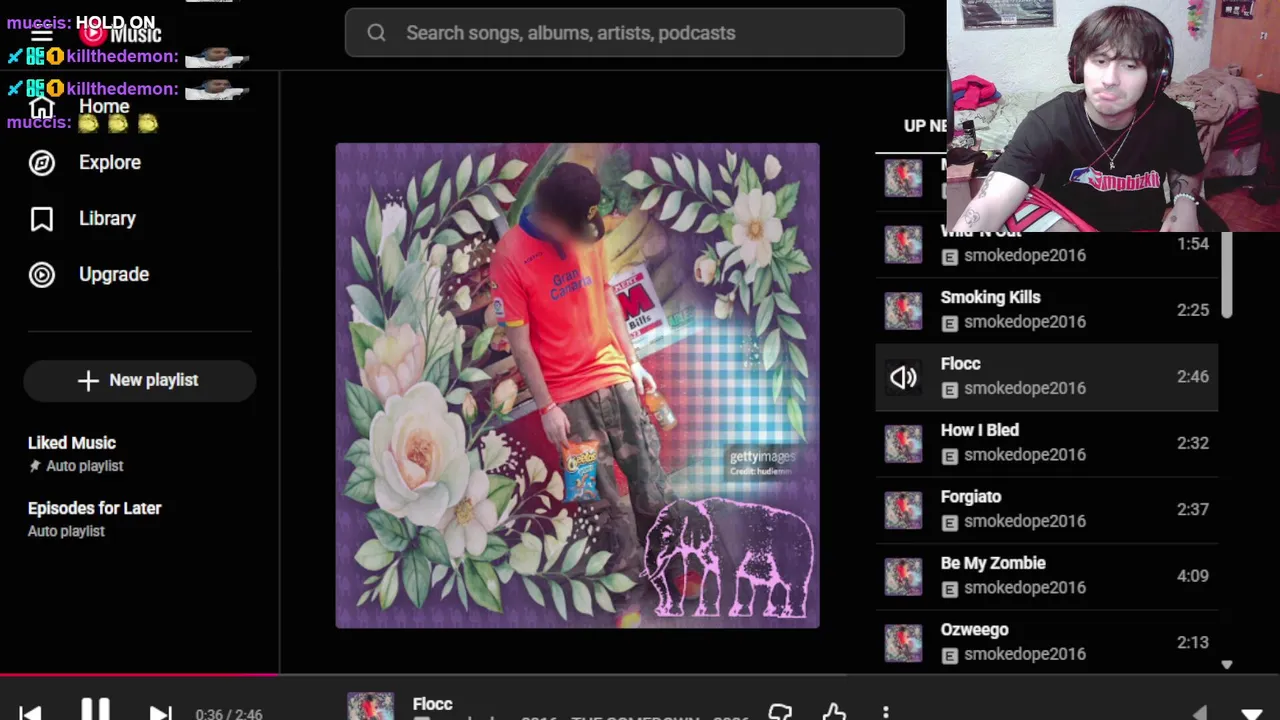This screenshot has width=1280, height=720.
Task: Open smokedope2016 artist under Smoking Kills
Action: [1025, 322]
